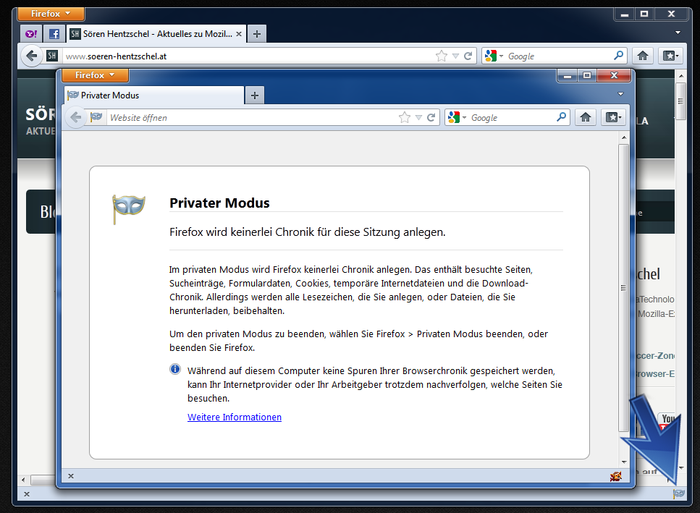The image size is (700, 513).
Task: Open a new tab in the back window
Action: point(257,34)
